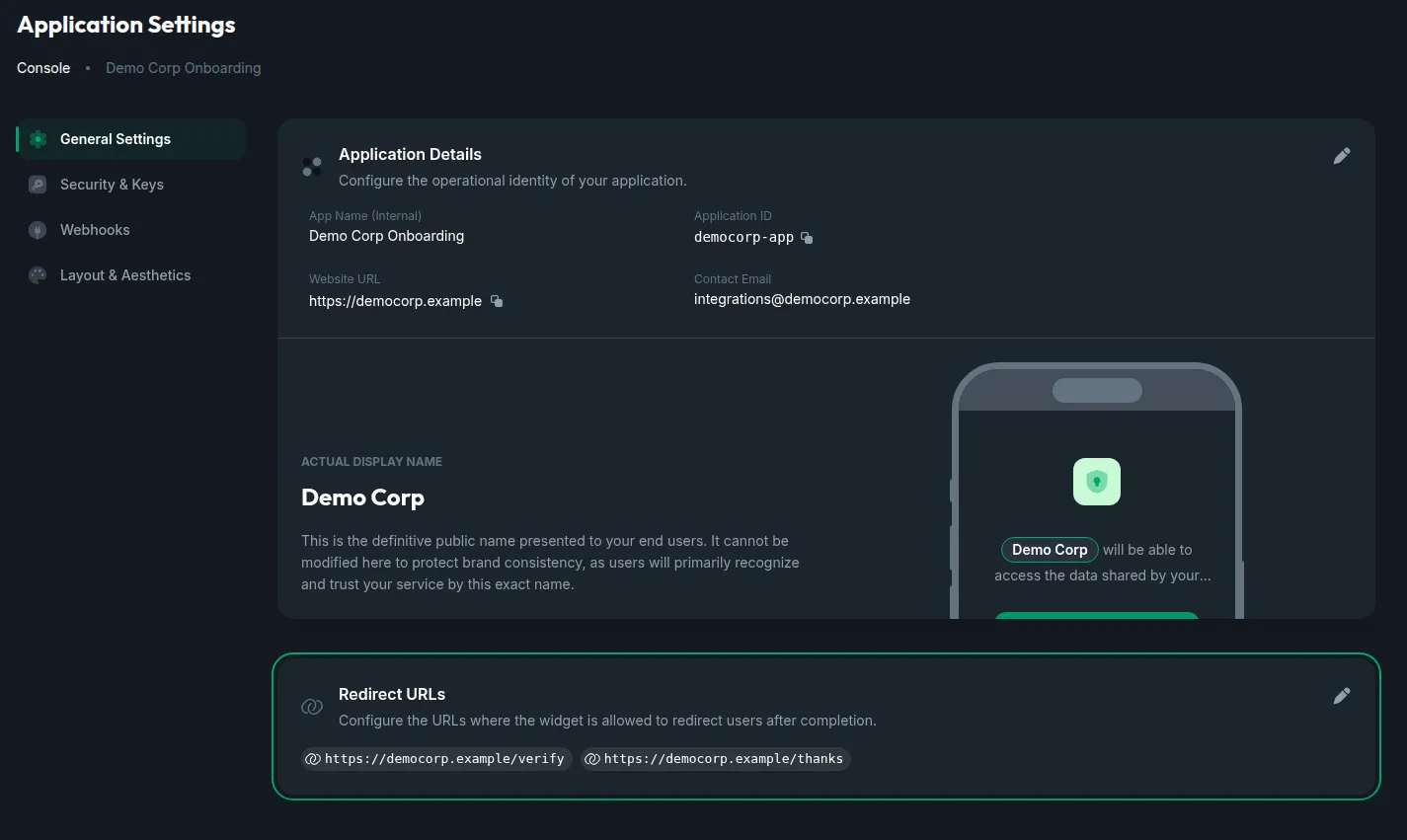
Task: Click the shield icon in phone preview
Action: click(x=1097, y=482)
